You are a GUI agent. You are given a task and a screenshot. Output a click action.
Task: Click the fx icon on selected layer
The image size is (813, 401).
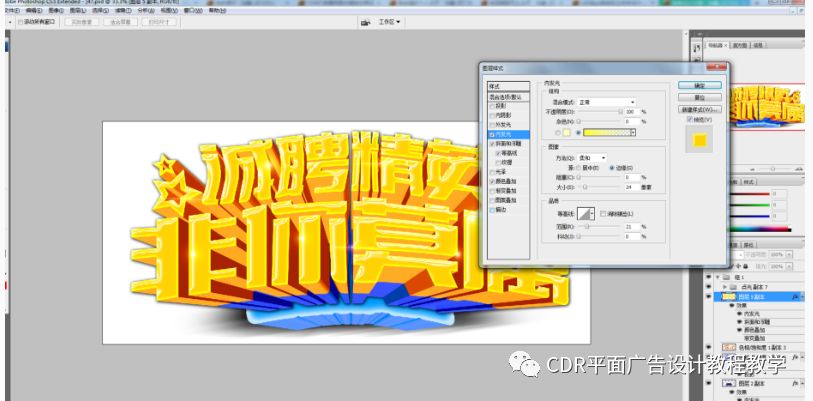pyautogui.click(x=795, y=296)
